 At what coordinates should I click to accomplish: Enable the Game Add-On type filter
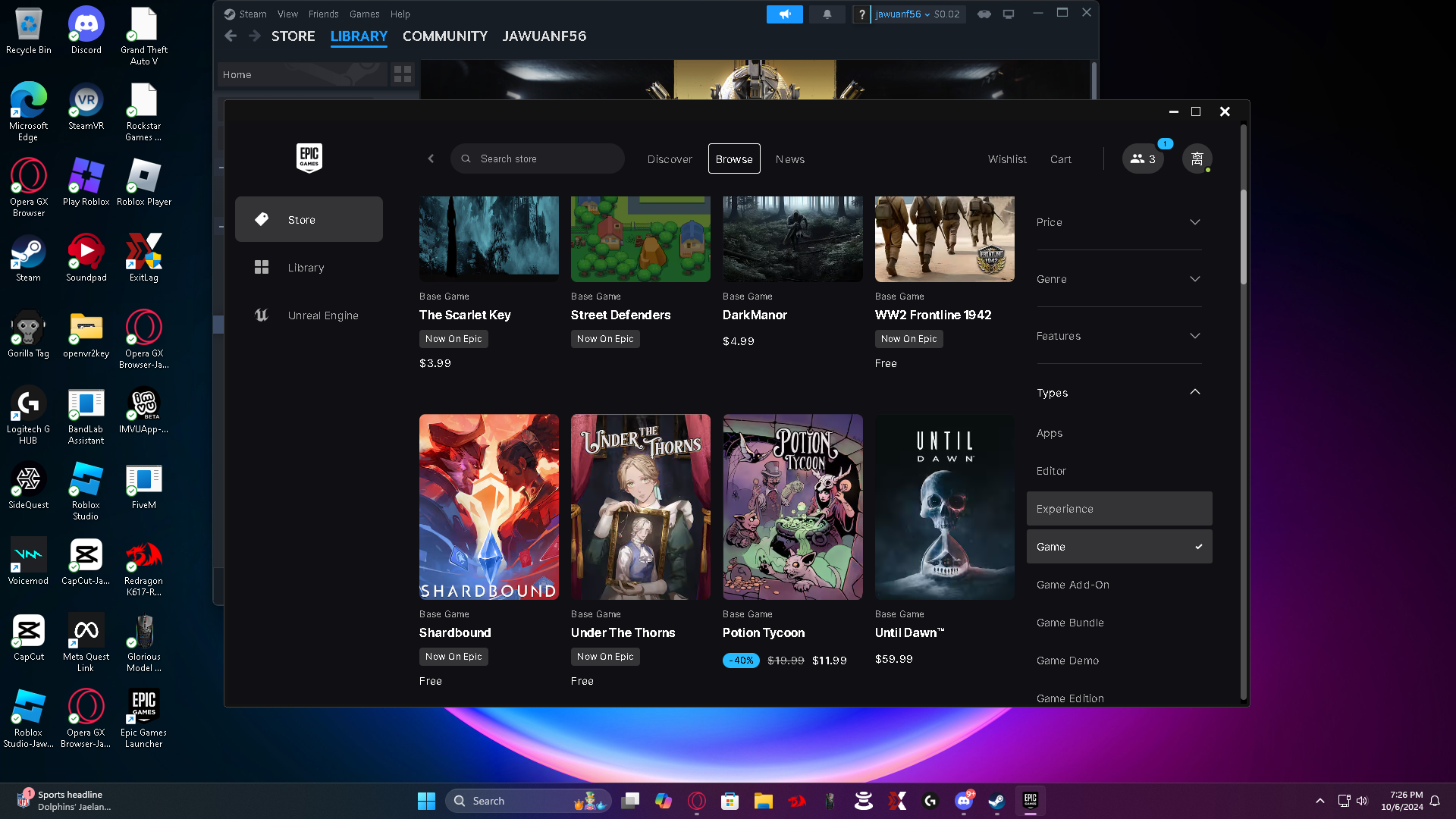tap(1073, 585)
